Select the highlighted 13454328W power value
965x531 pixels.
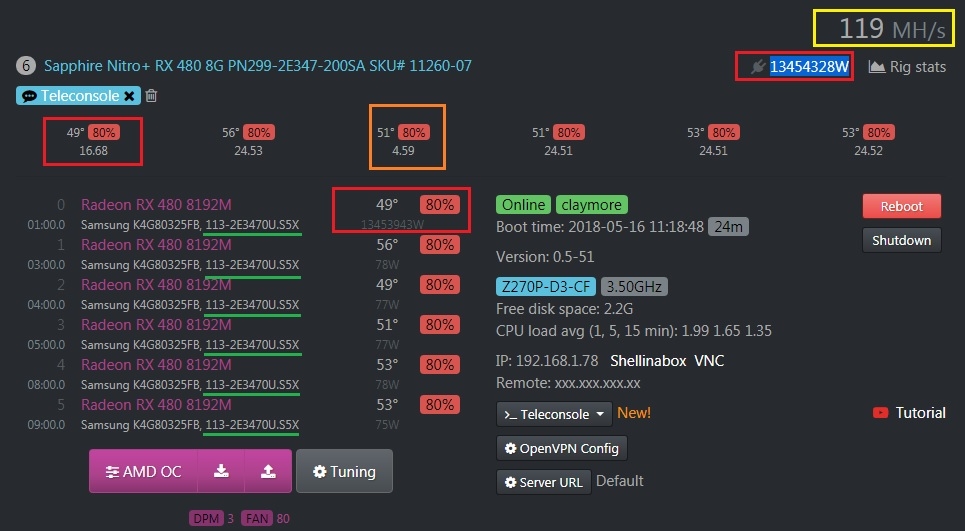(809, 66)
